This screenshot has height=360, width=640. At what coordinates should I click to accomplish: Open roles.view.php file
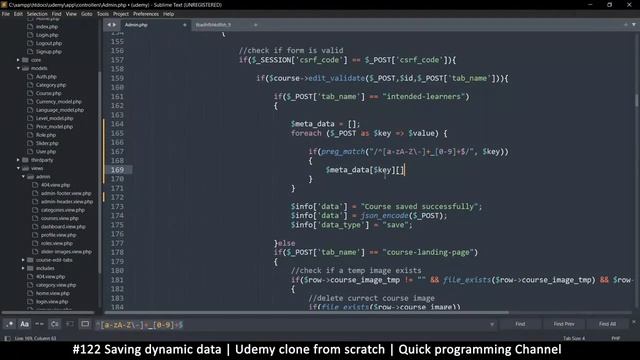(x=57, y=243)
